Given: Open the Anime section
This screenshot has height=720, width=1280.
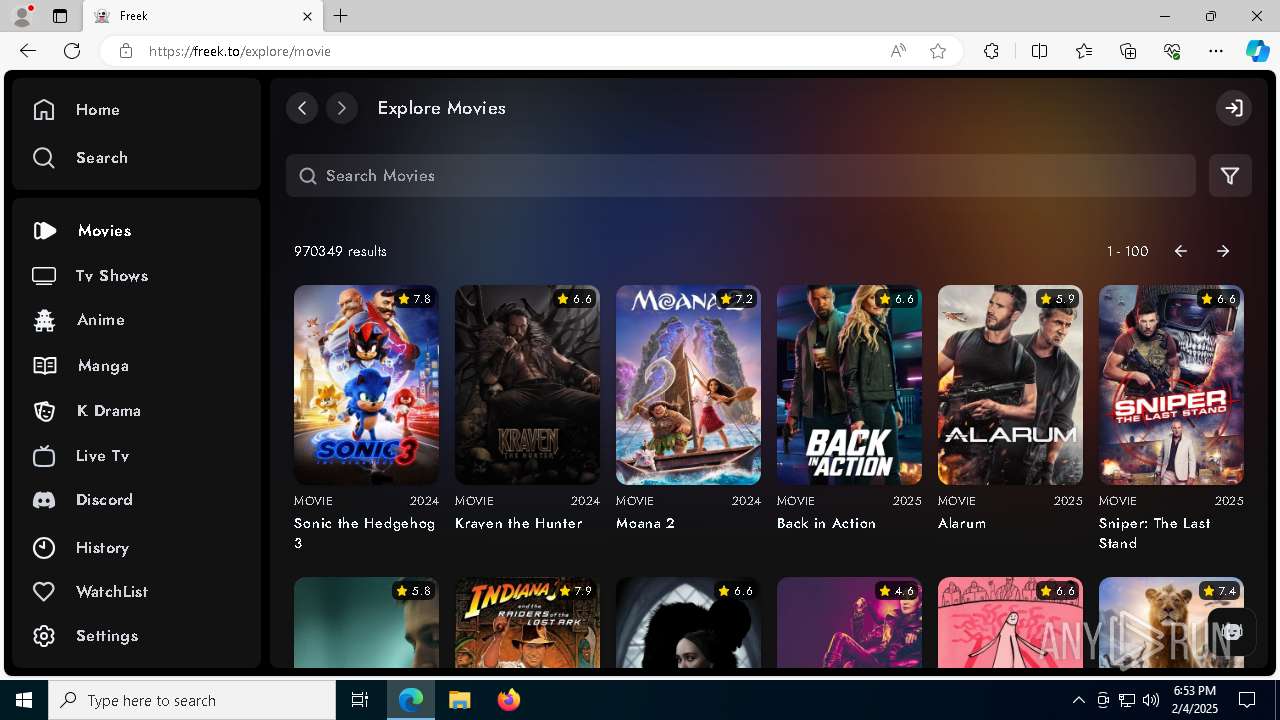Looking at the screenshot, I should point(78,320).
